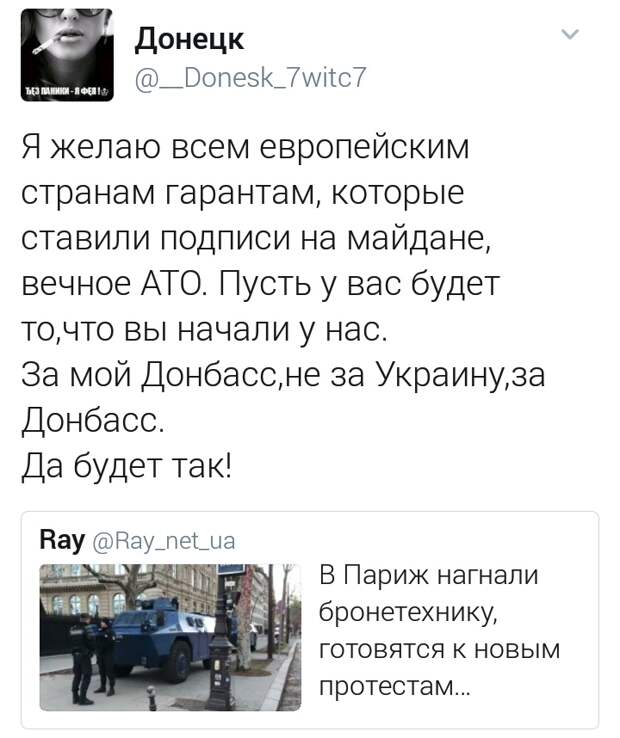620x738 pixels.
Task: Open the quoted text about Париж бронетехнику
Action: (x=439, y=631)
